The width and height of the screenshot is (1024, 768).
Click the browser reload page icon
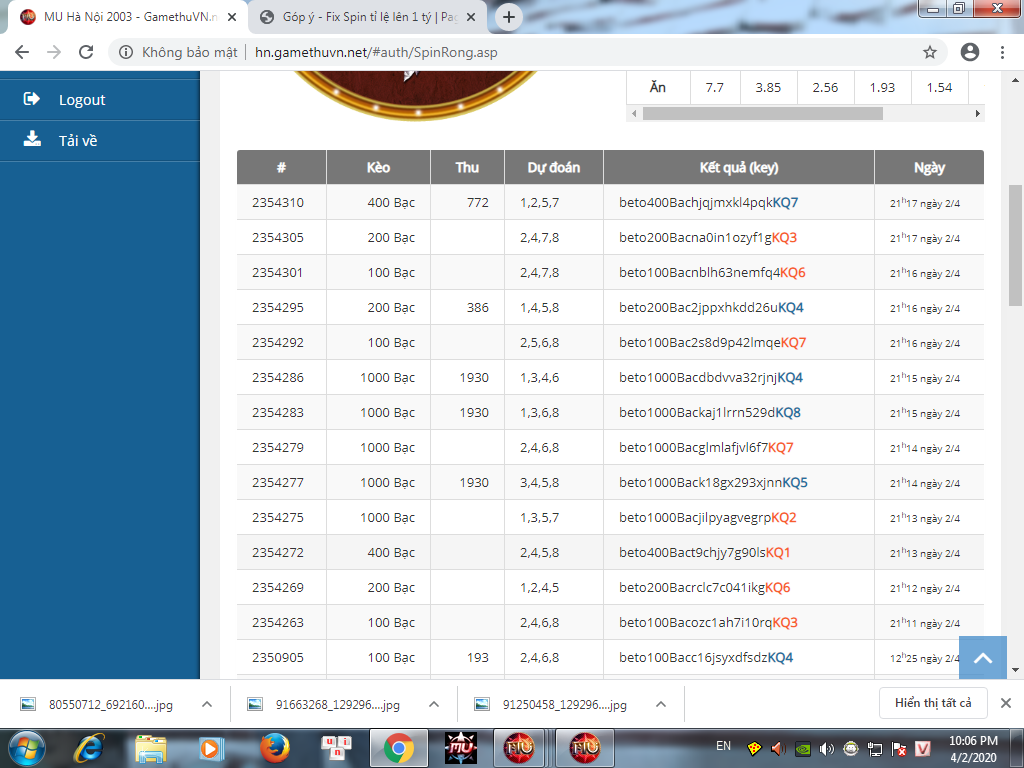click(x=86, y=52)
